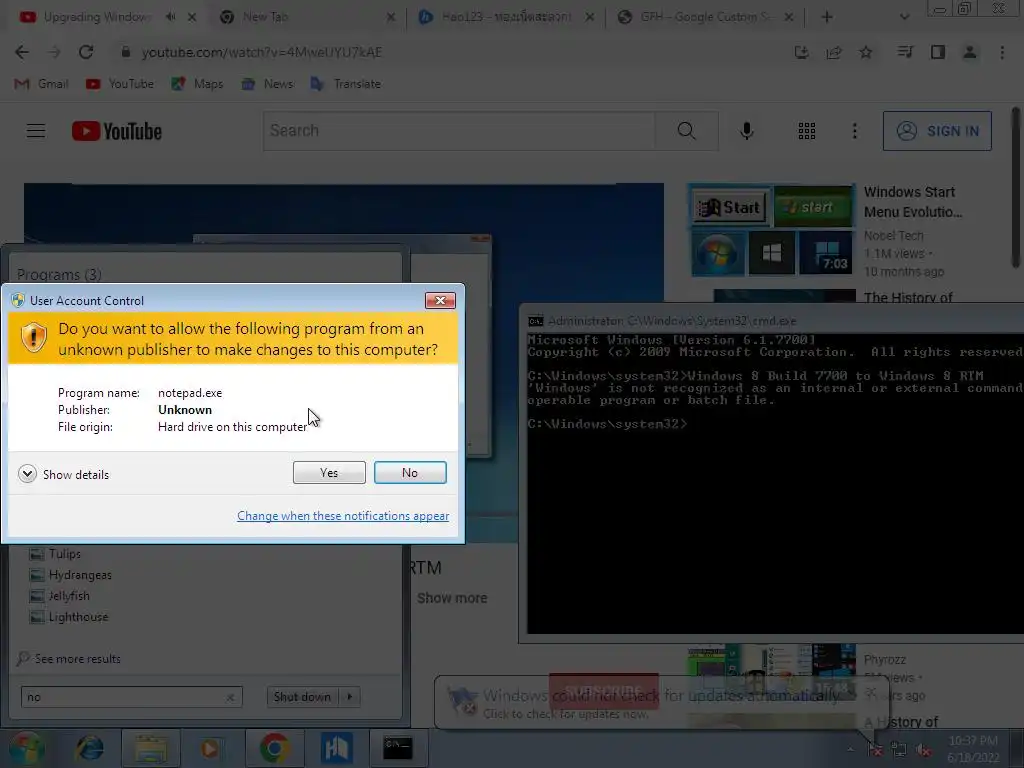The width and height of the screenshot is (1024, 768).
Task: Click Action Center flag tray icon
Action: point(875,749)
